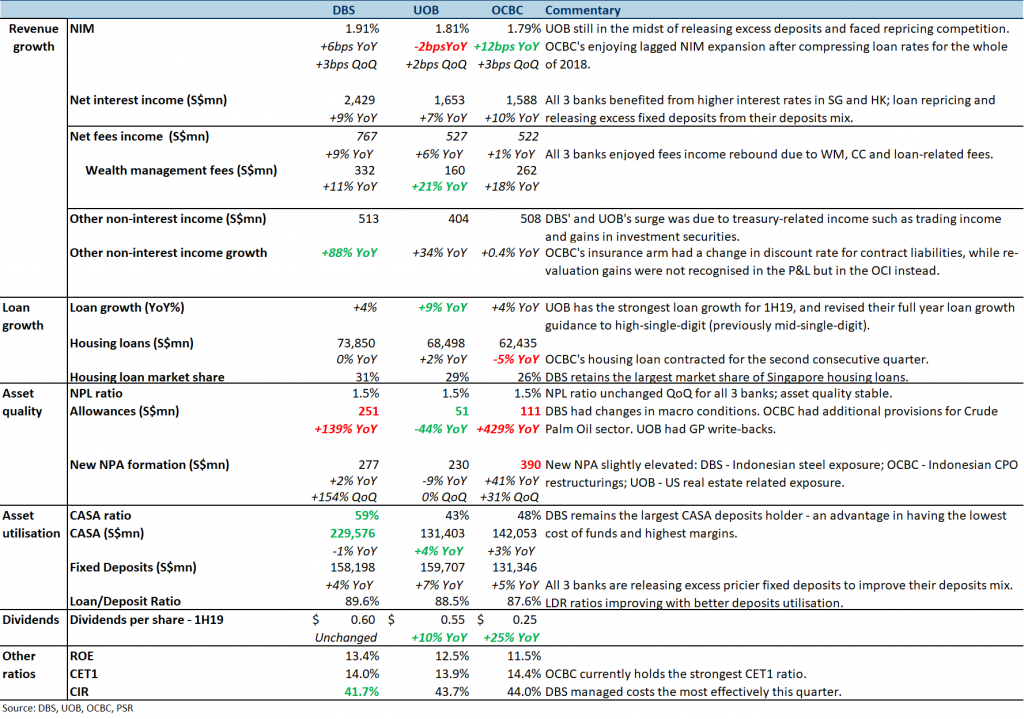Click green UOB allowances value 51
Viewport: 1024px width, 719px height.
(462, 411)
